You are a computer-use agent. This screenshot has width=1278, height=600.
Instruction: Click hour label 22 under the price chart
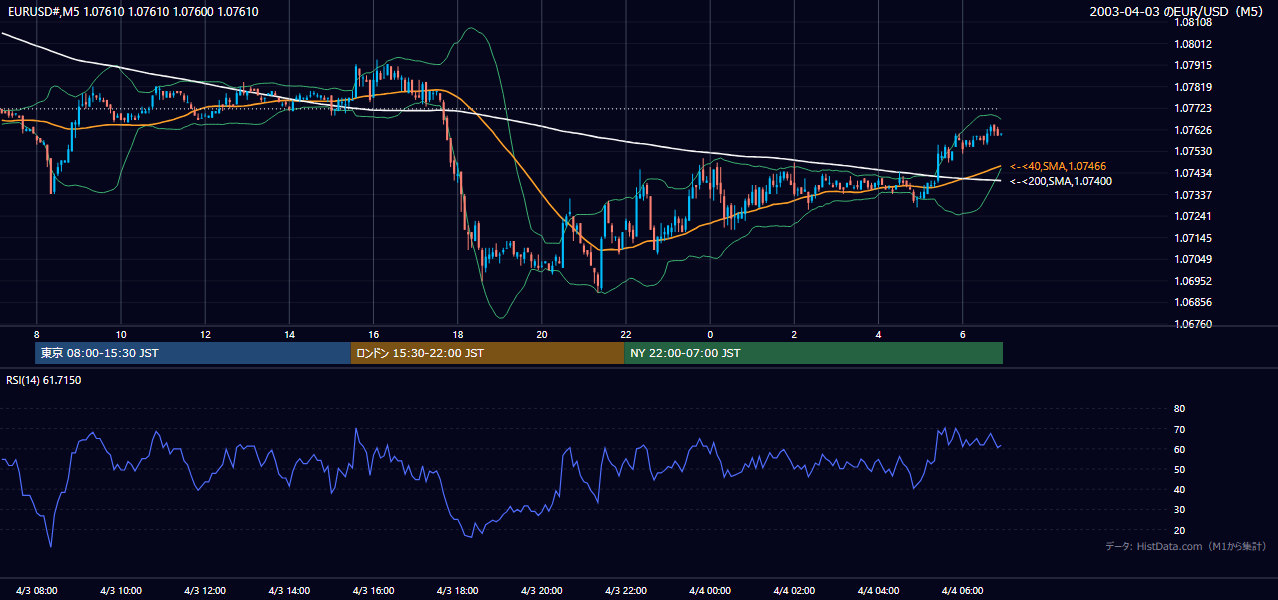(x=626, y=334)
